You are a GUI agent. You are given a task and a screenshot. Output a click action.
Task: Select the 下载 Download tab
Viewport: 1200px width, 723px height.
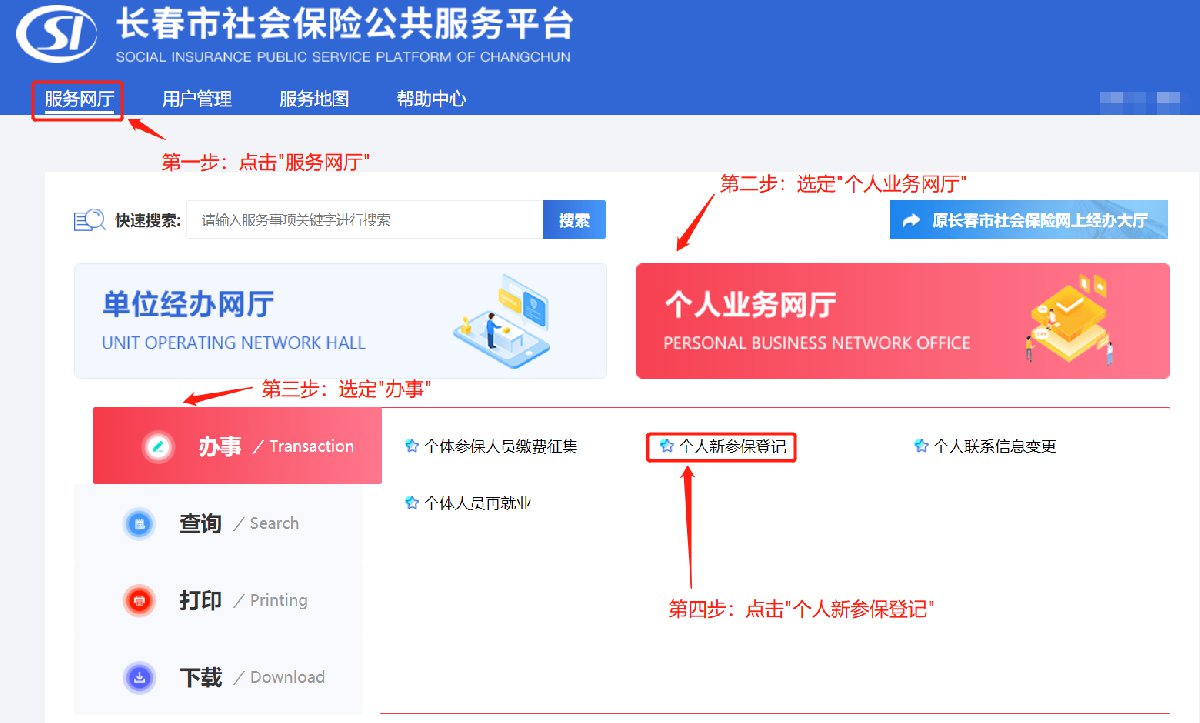point(218,677)
